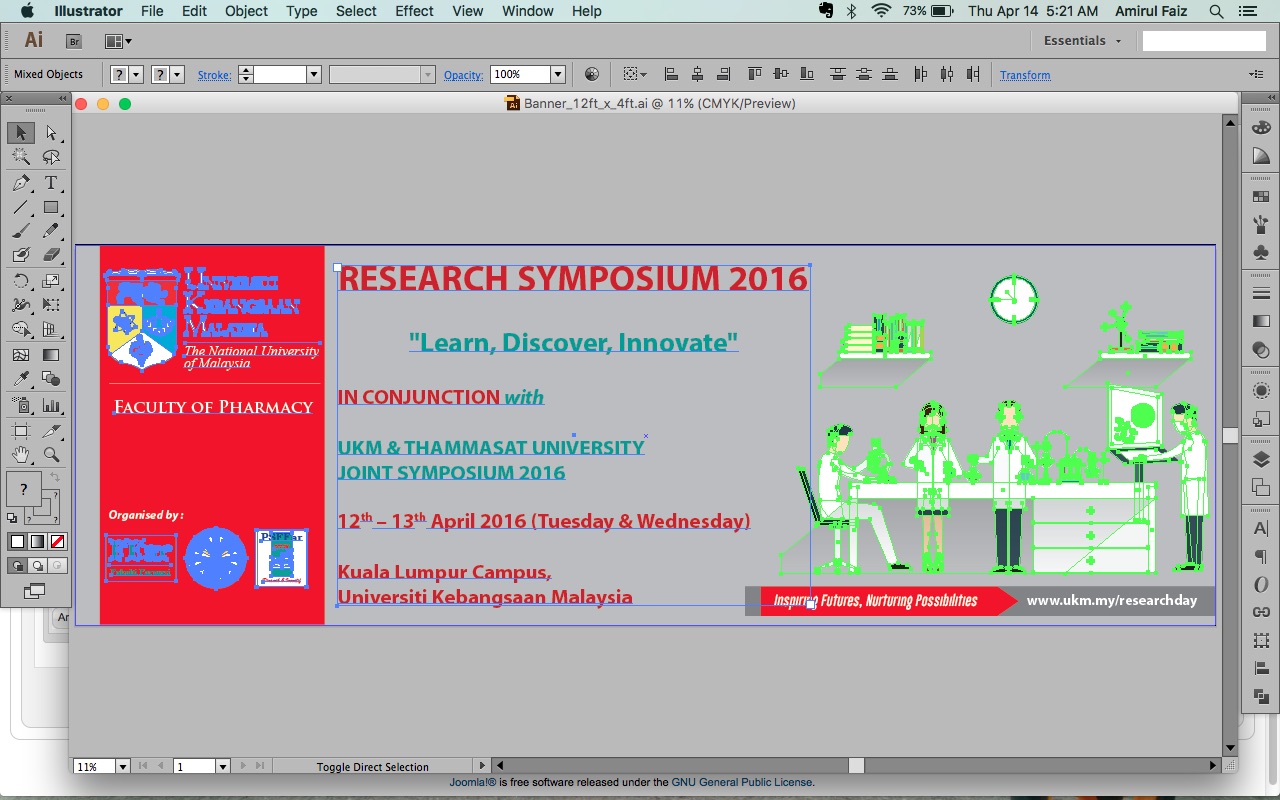Open artboard number dropdown

tap(222, 767)
